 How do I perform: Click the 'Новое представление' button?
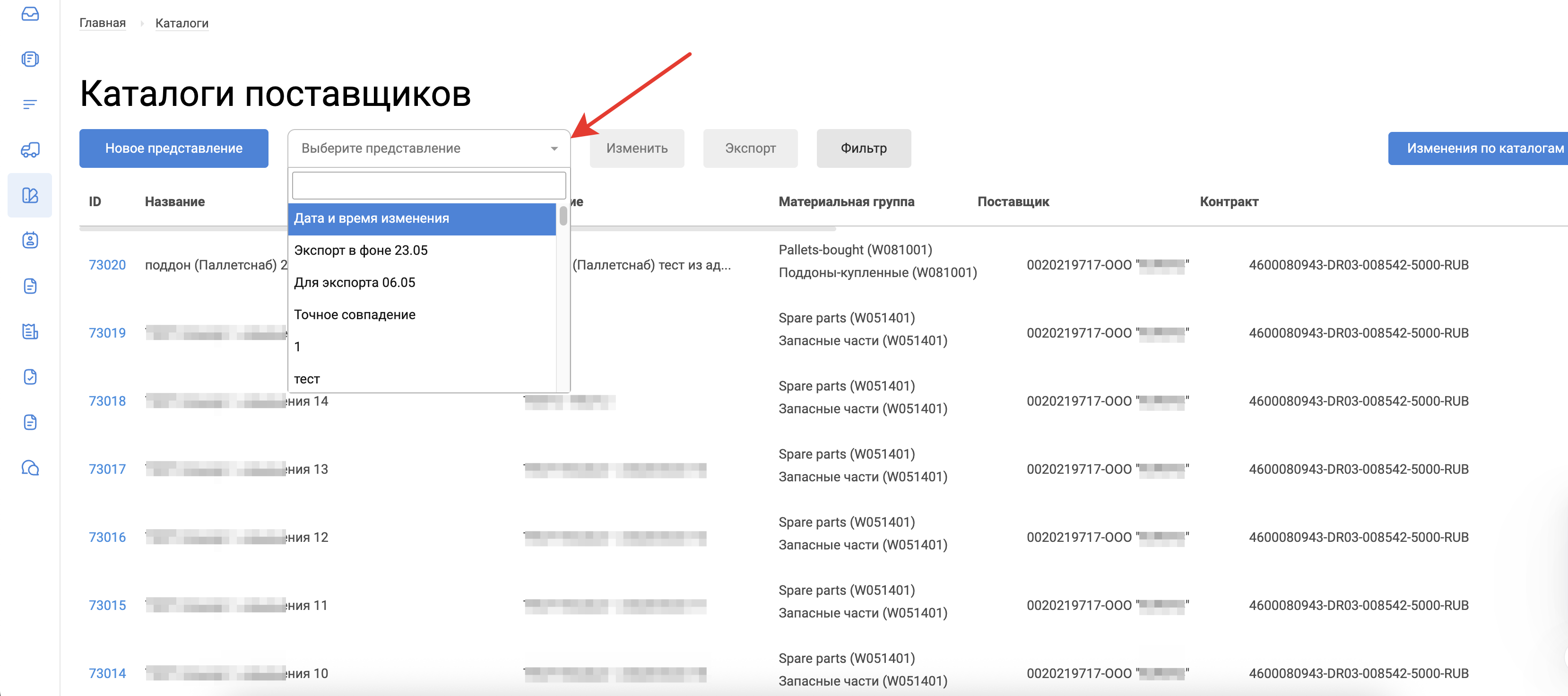(173, 148)
